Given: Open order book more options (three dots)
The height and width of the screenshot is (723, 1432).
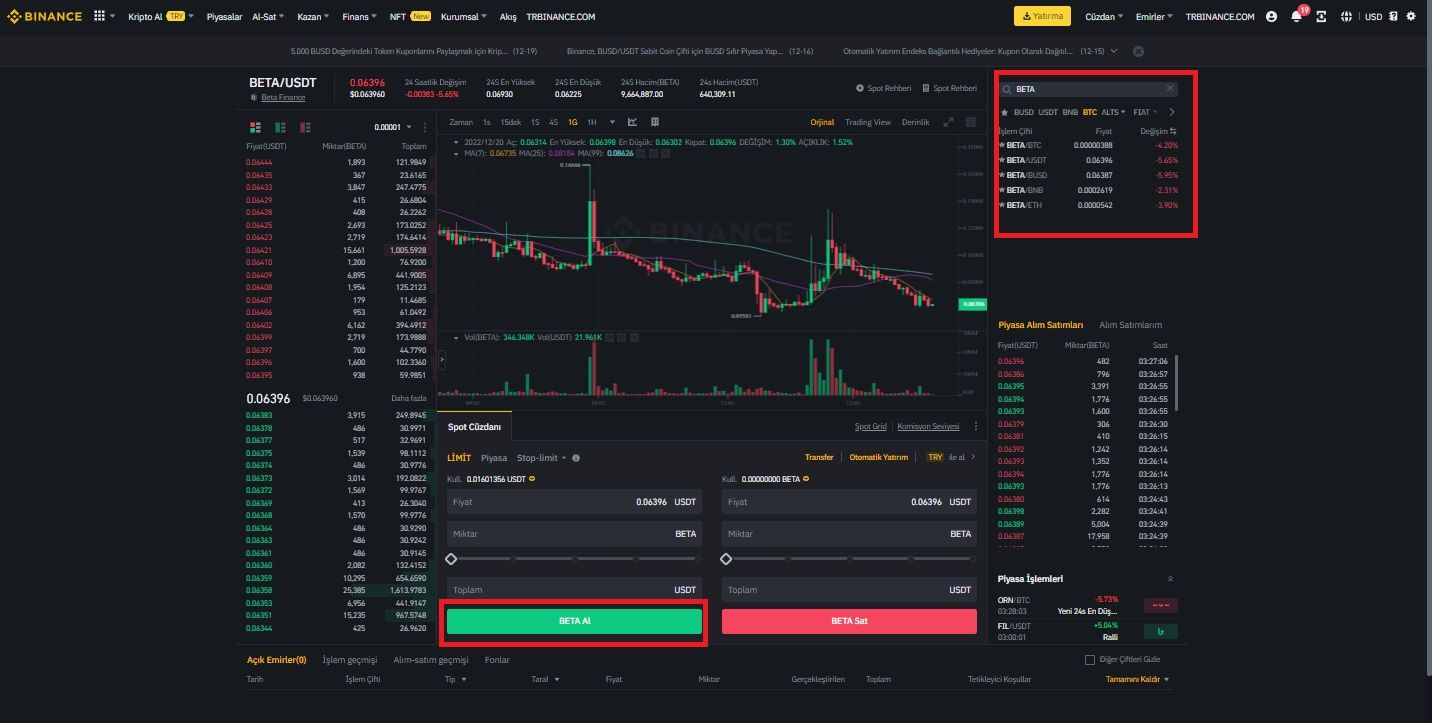Looking at the screenshot, I should click(425, 127).
